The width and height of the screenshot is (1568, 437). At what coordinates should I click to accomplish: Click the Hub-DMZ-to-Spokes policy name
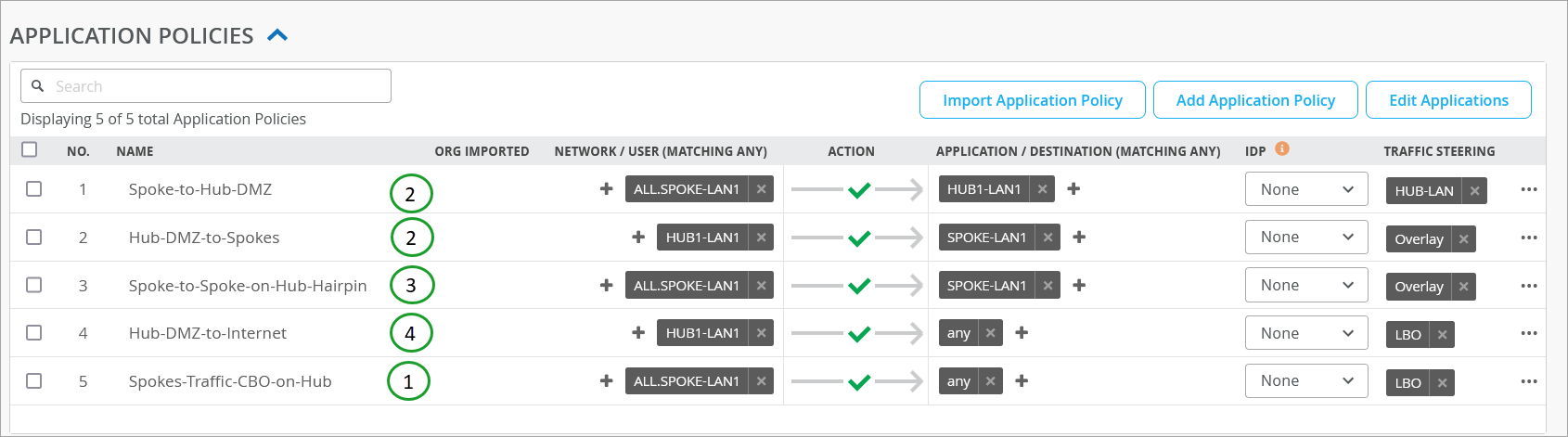pyautogui.click(x=204, y=238)
